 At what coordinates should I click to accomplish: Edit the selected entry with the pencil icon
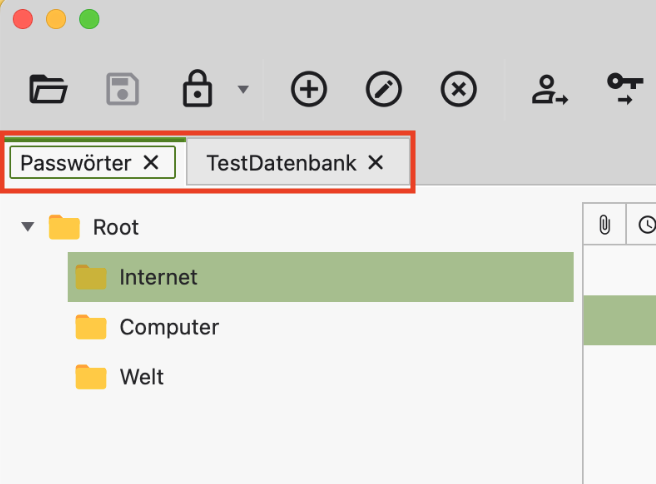point(384,90)
